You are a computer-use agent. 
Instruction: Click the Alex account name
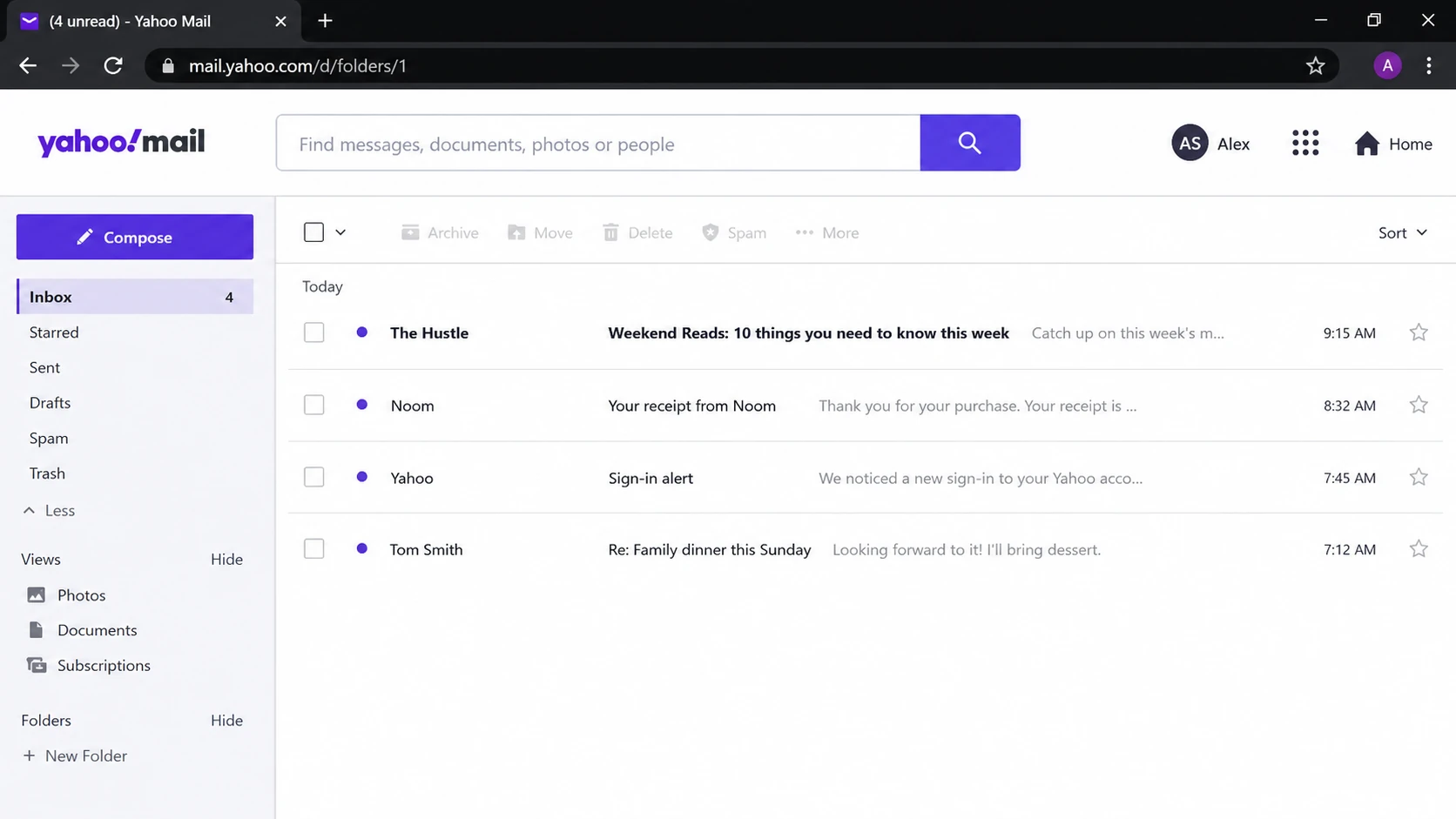1233,144
